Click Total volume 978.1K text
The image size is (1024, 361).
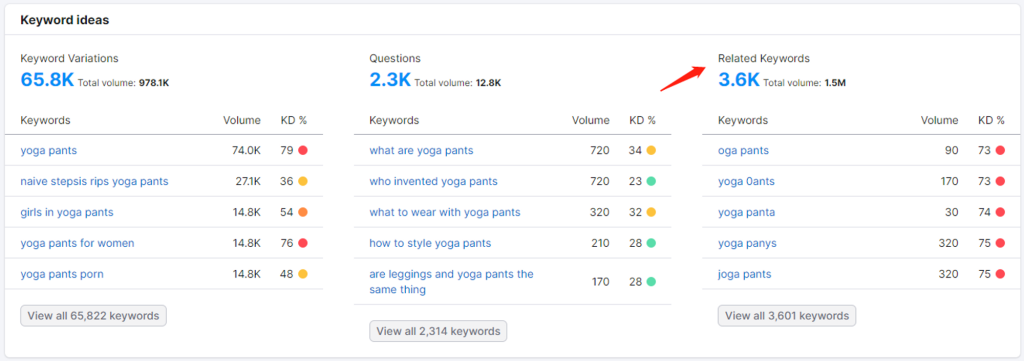coord(123,83)
